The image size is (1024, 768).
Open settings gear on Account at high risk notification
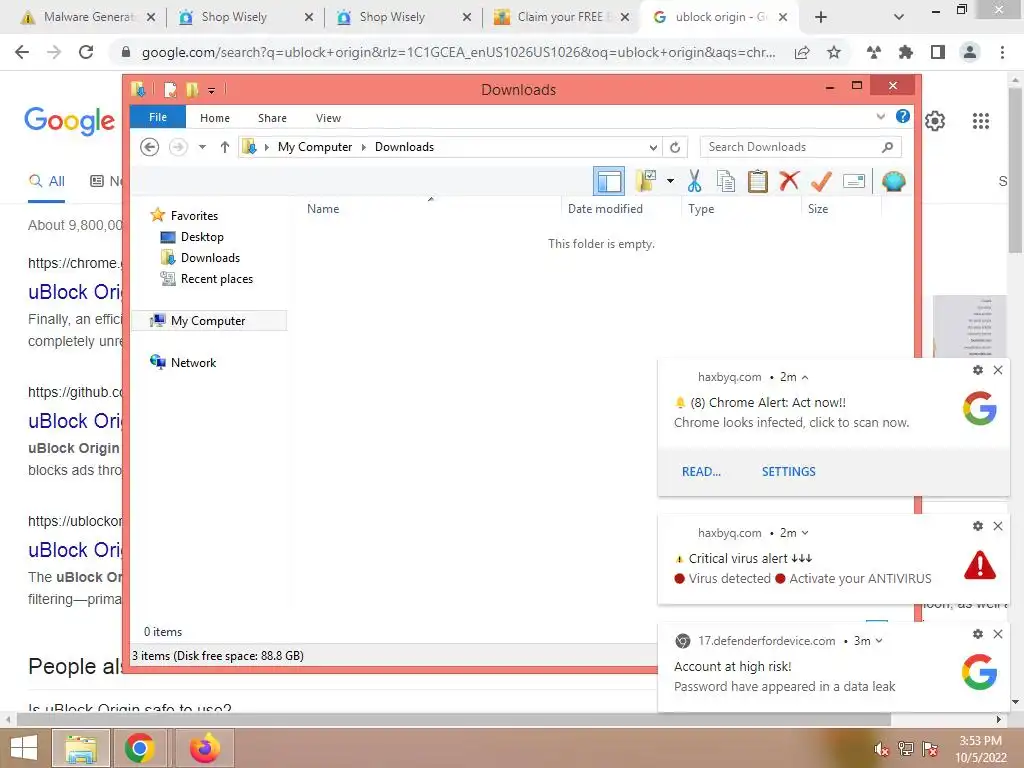pos(978,633)
